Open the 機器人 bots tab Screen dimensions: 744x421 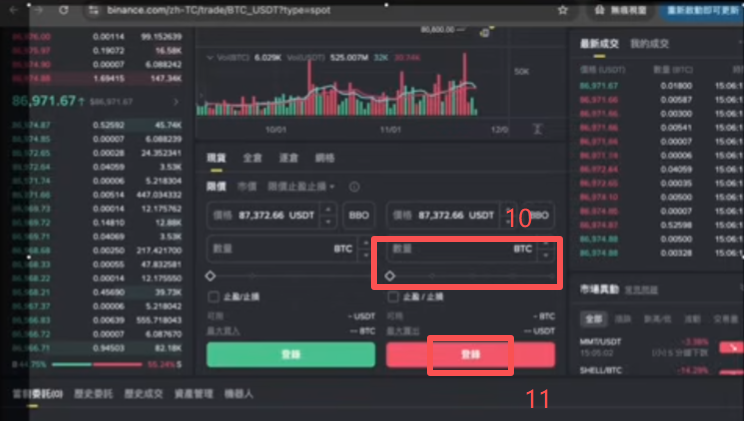click(239, 394)
